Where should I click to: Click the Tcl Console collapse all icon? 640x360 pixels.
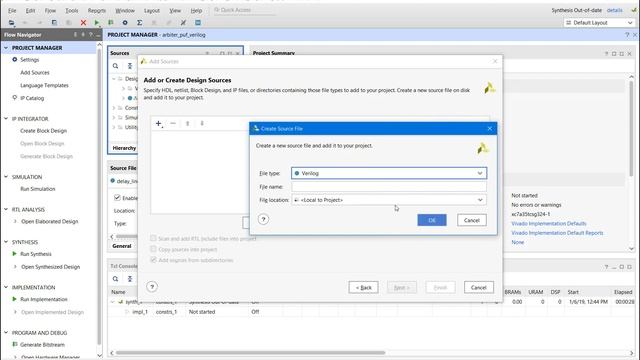click(x=130, y=279)
